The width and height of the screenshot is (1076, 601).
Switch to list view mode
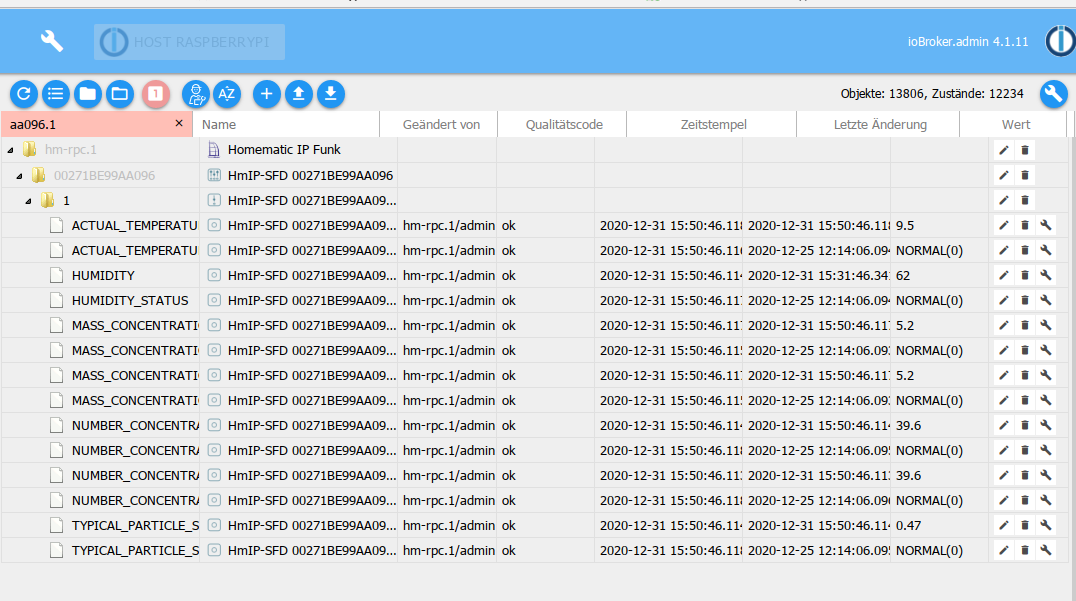(x=56, y=94)
